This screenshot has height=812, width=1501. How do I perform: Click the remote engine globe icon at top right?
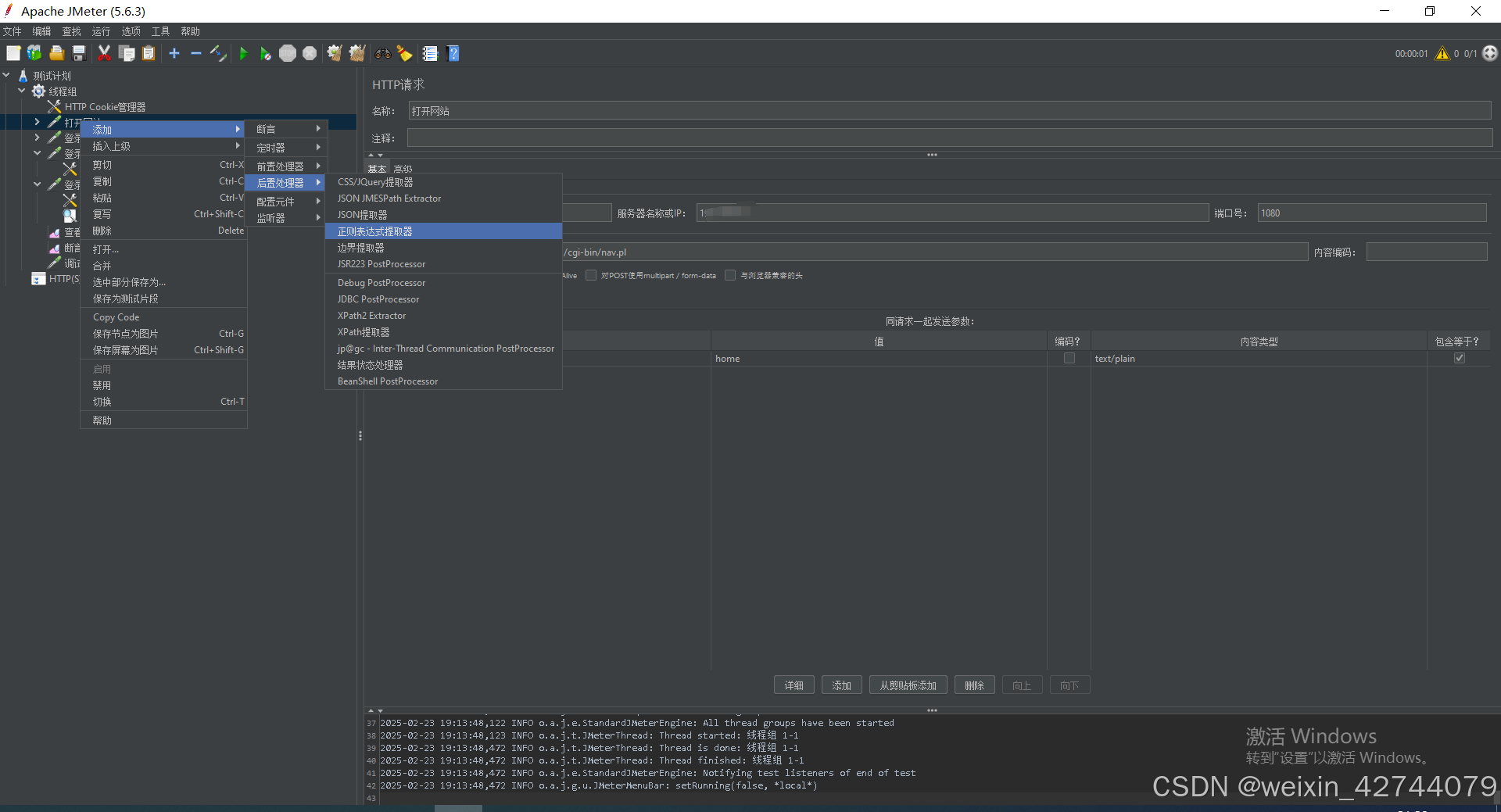point(1490,53)
